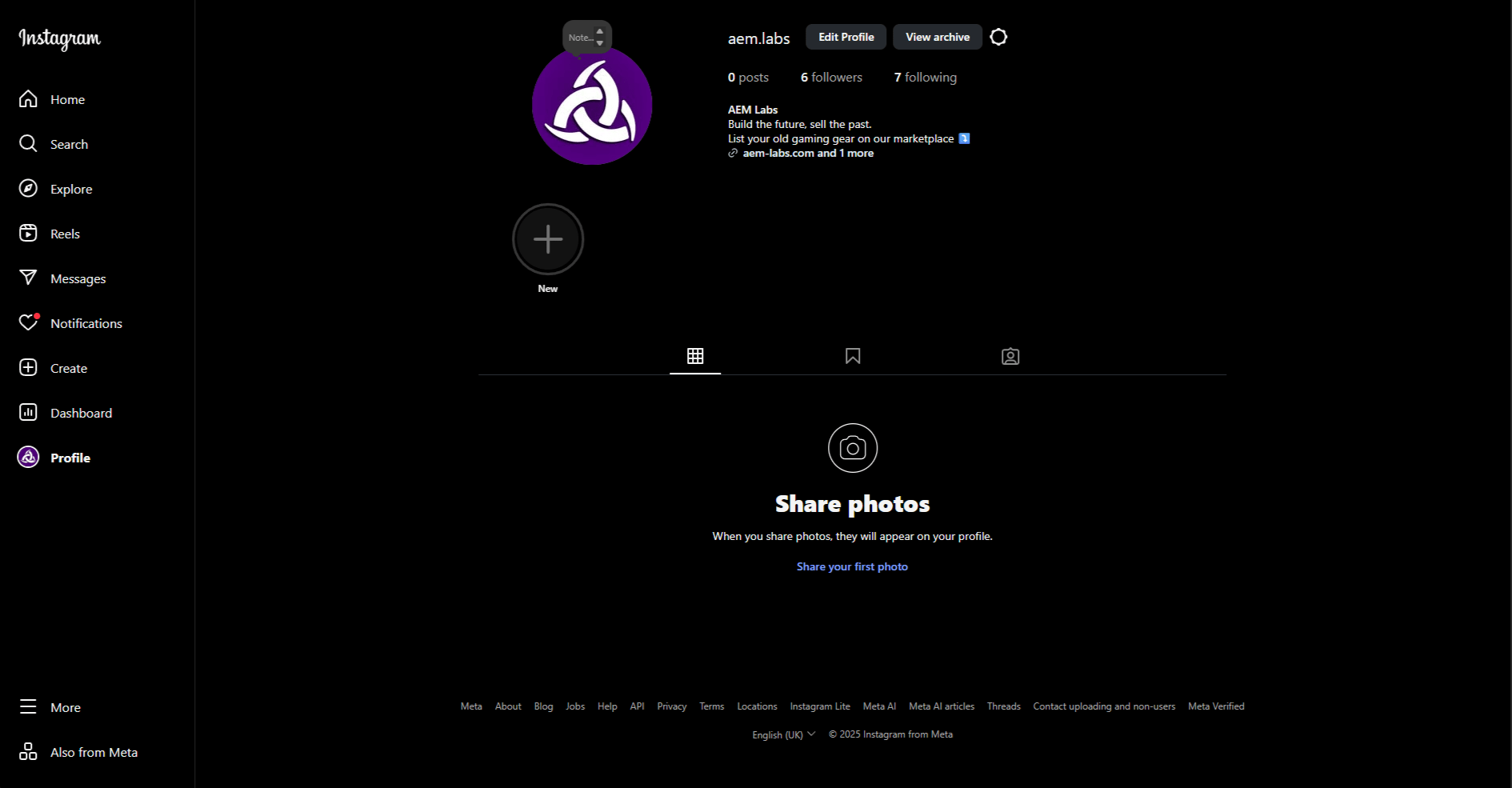The height and width of the screenshot is (788, 1512).
Task: Click the AEM Labs profile picture
Action: pos(592,105)
